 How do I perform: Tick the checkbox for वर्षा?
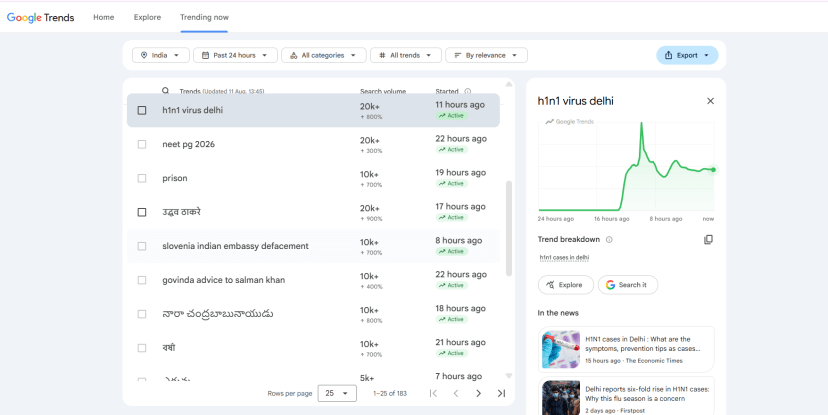point(142,348)
